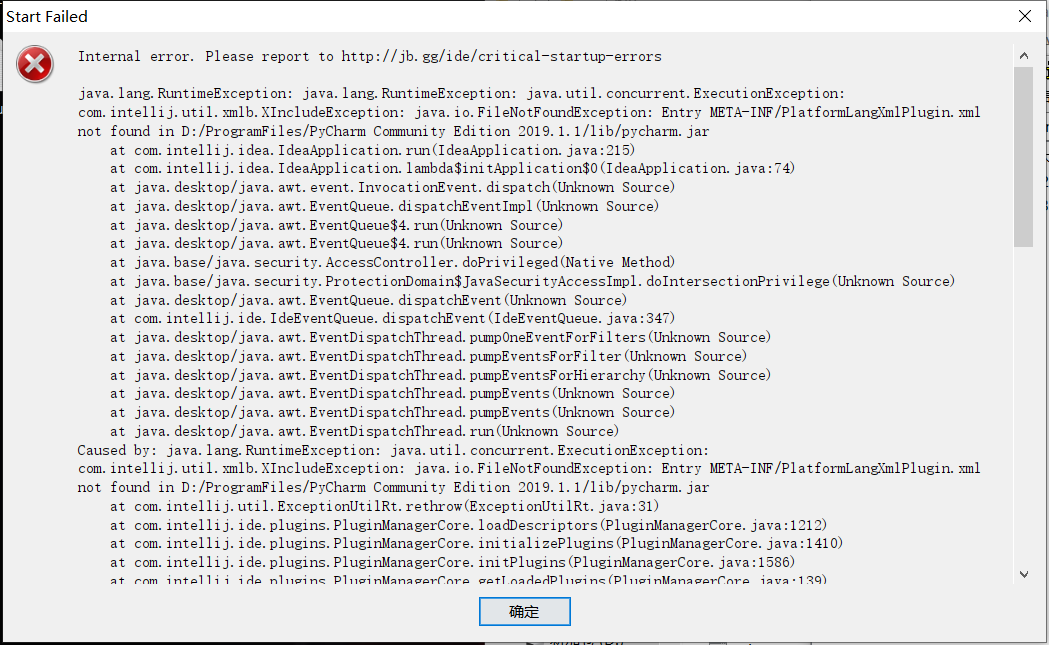Select the Start Failed title bar text
The width and height of the screenshot is (1049, 645).
tap(46, 16)
